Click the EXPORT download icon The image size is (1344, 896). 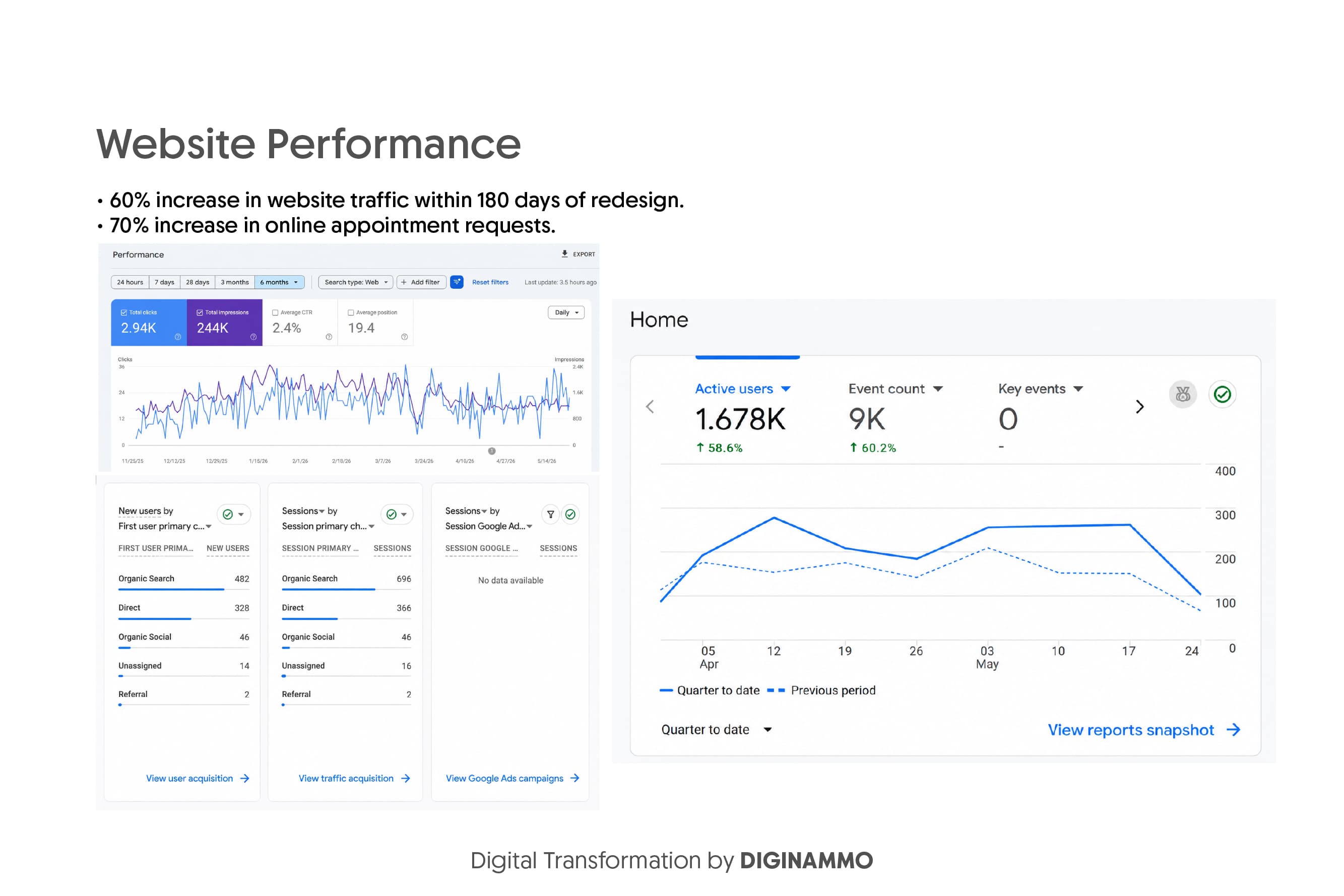tap(564, 253)
